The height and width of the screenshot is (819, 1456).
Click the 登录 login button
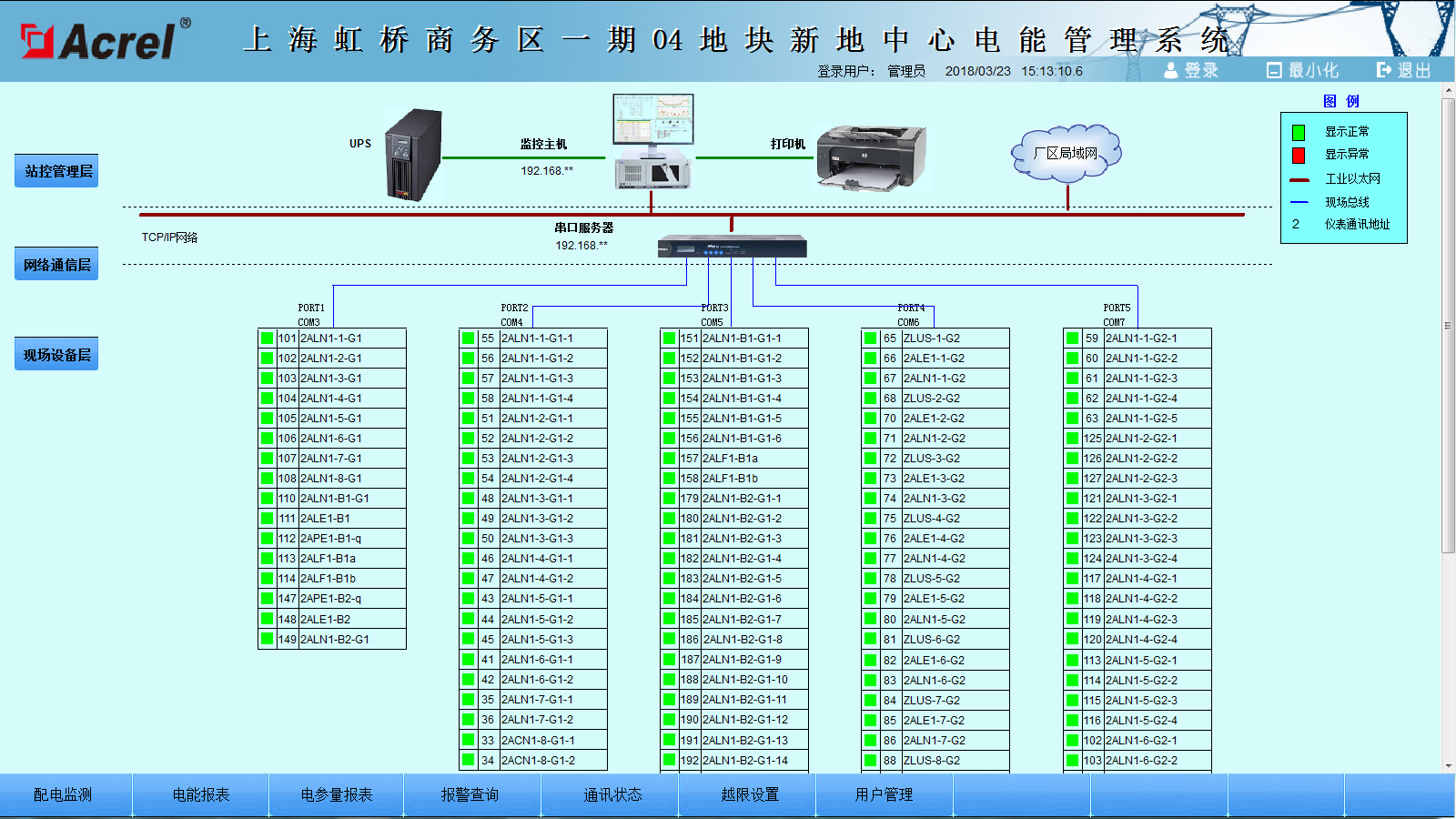click(1191, 70)
